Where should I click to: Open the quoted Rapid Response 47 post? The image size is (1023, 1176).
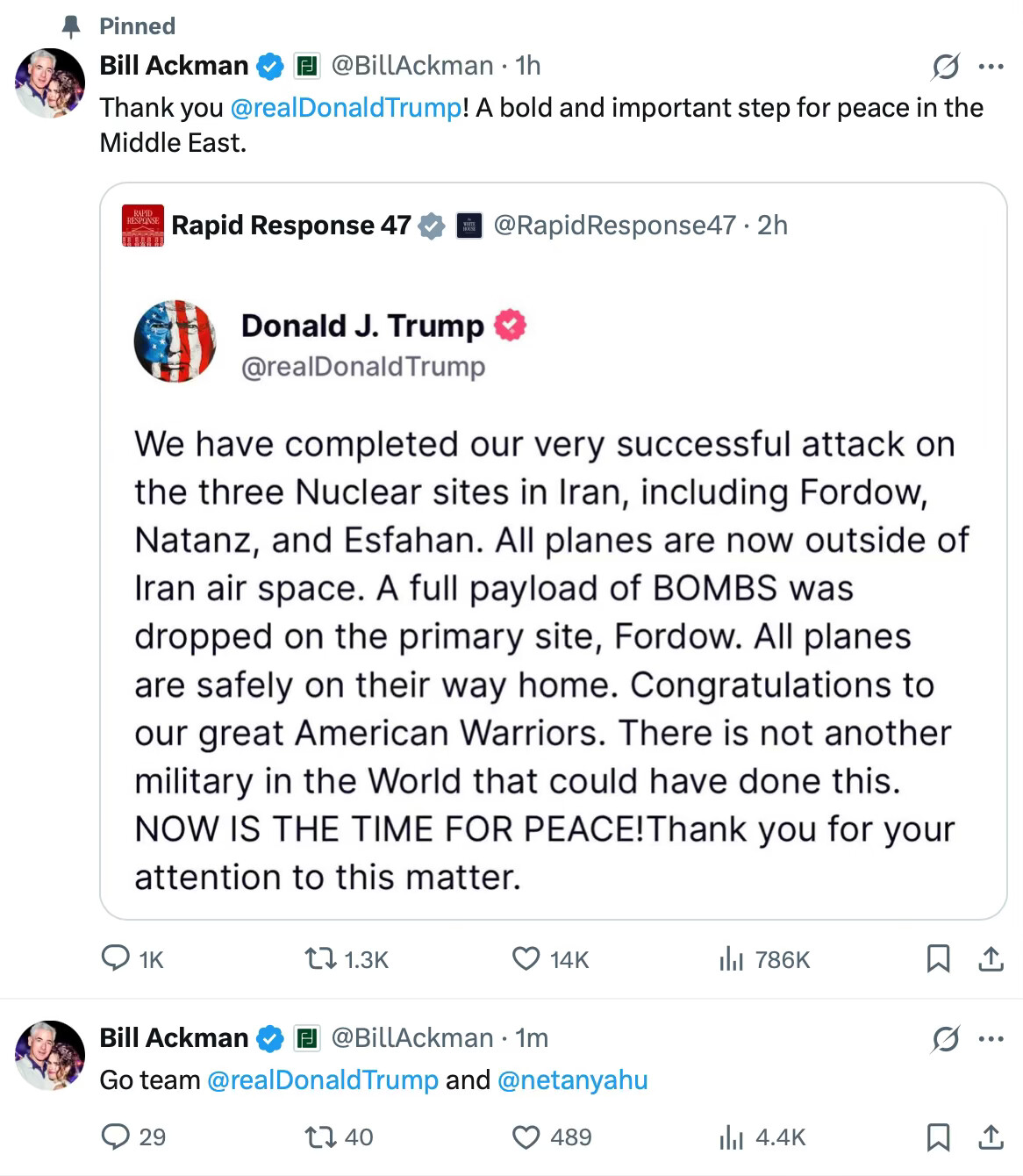click(x=553, y=614)
